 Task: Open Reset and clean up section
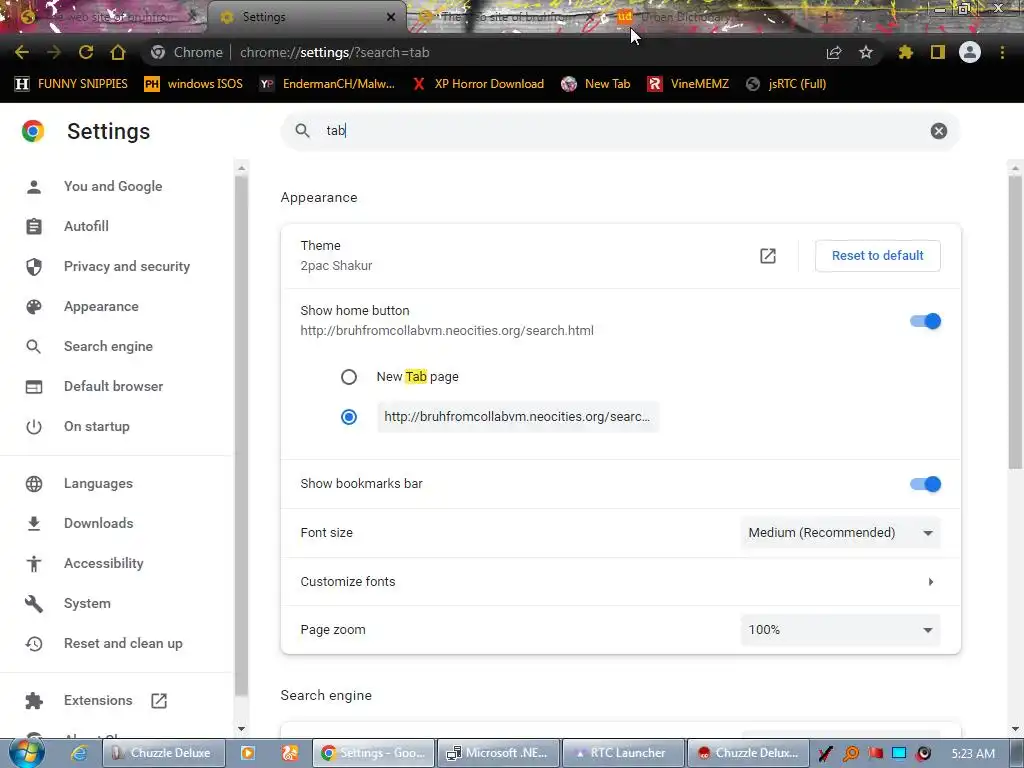click(123, 643)
